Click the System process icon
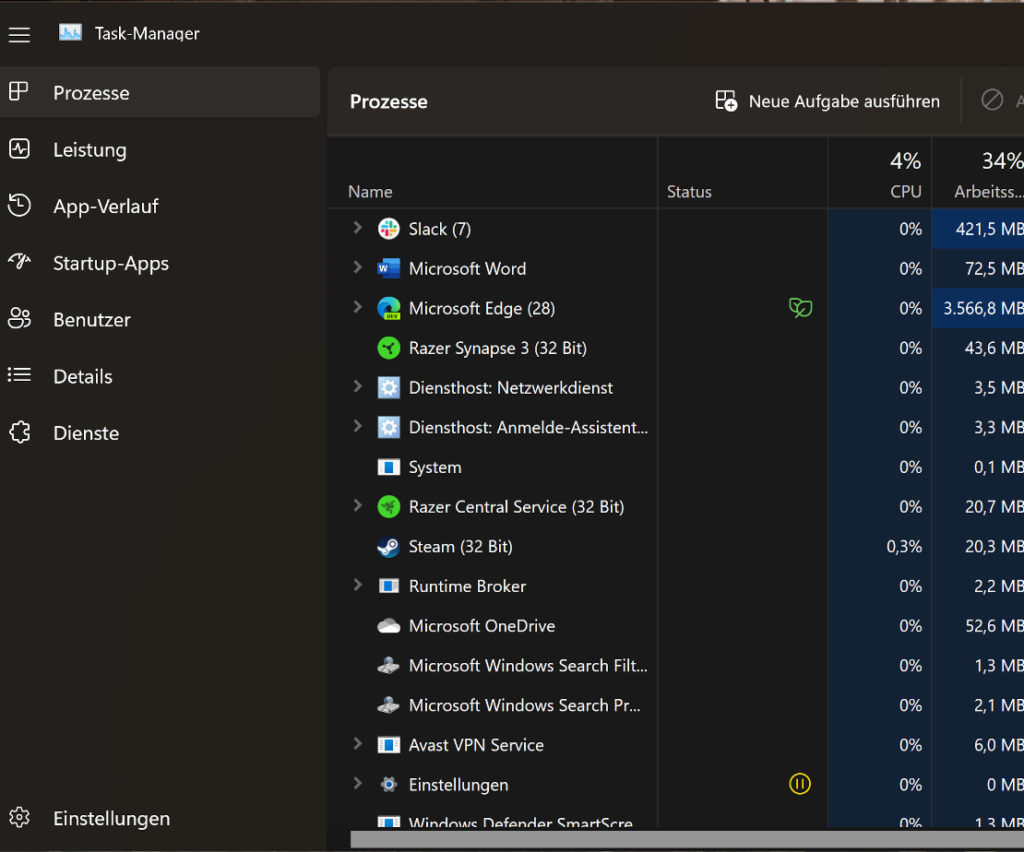 click(x=389, y=467)
